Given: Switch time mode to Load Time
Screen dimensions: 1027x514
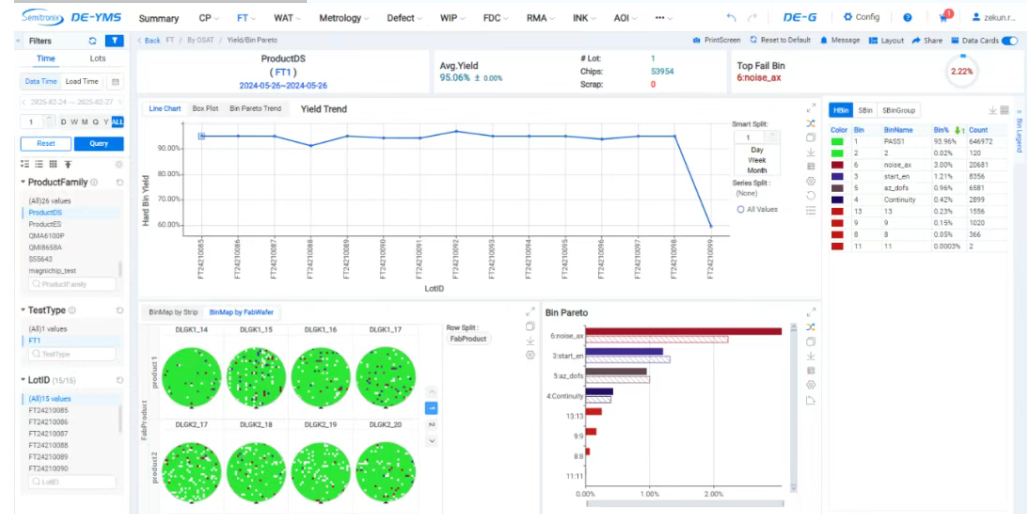Looking at the screenshot, I should 81,82.
